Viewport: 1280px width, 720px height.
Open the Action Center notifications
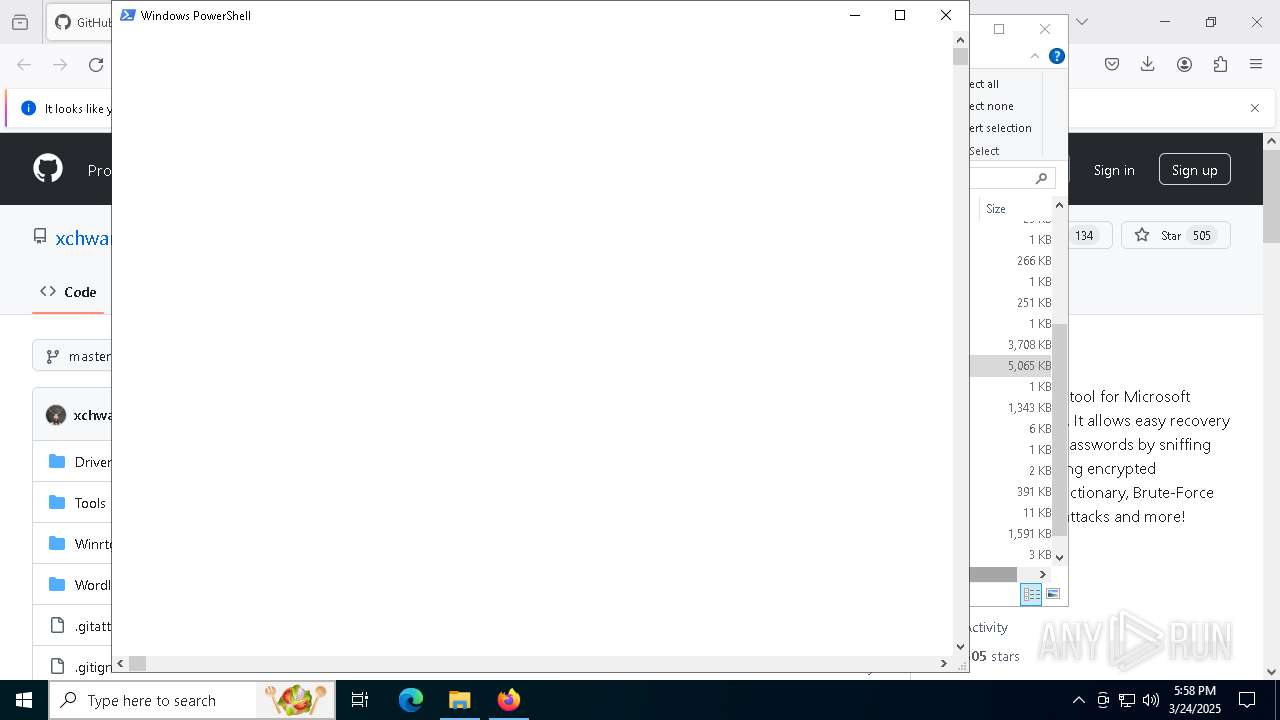tap(1247, 700)
